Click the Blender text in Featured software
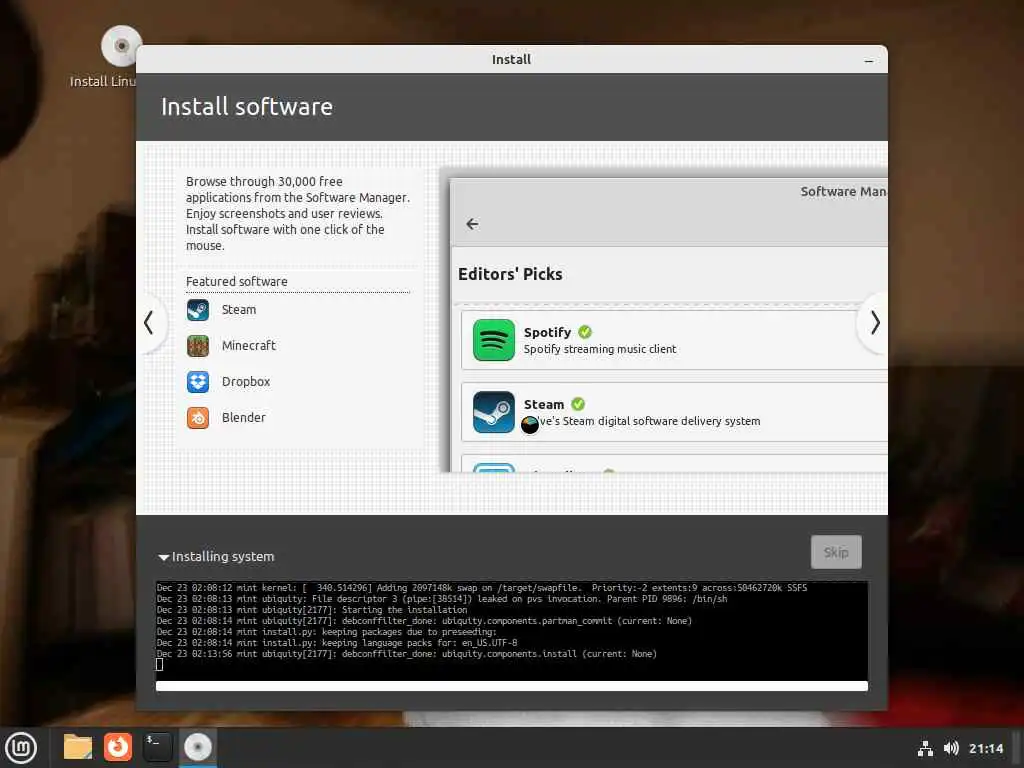This screenshot has width=1024, height=768. pos(244,417)
